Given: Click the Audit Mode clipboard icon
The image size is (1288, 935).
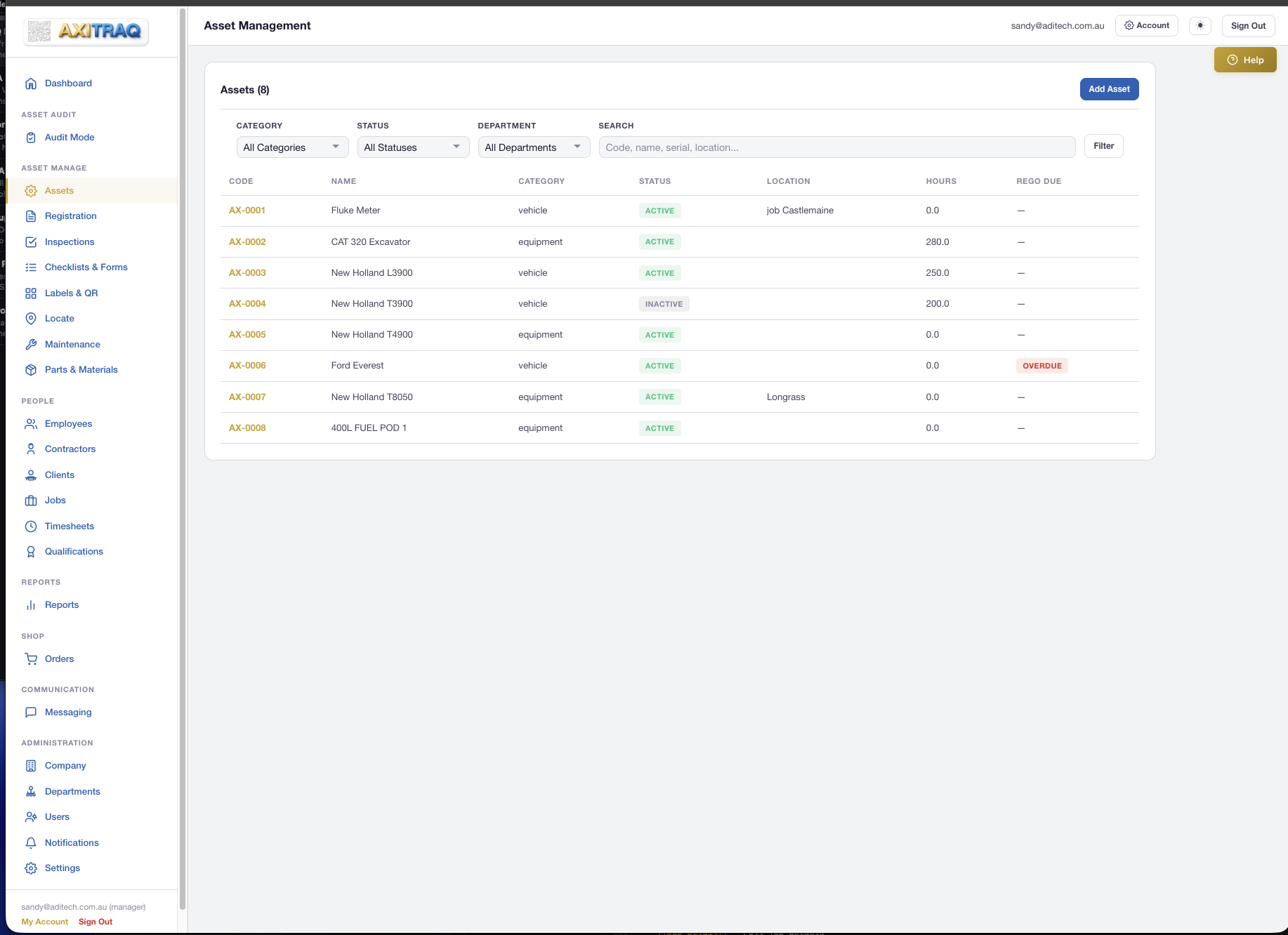Looking at the screenshot, I should point(31,138).
